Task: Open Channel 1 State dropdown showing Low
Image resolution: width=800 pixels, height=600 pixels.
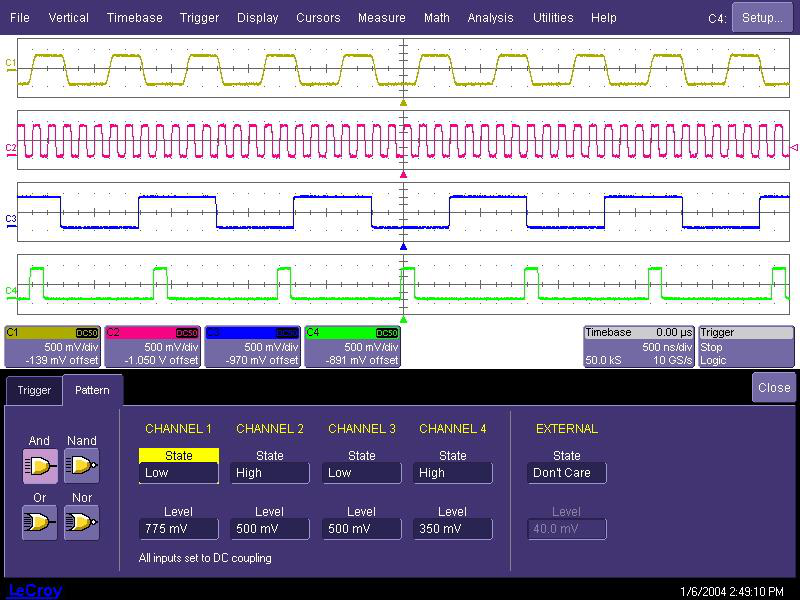Action: pyautogui.click(x=178, y=473)
